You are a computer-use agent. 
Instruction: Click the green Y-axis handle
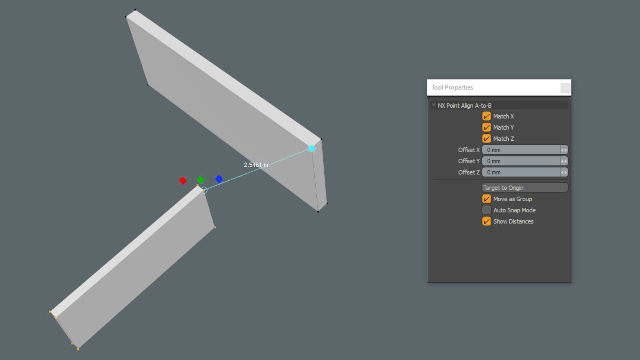tap(201, 180)
